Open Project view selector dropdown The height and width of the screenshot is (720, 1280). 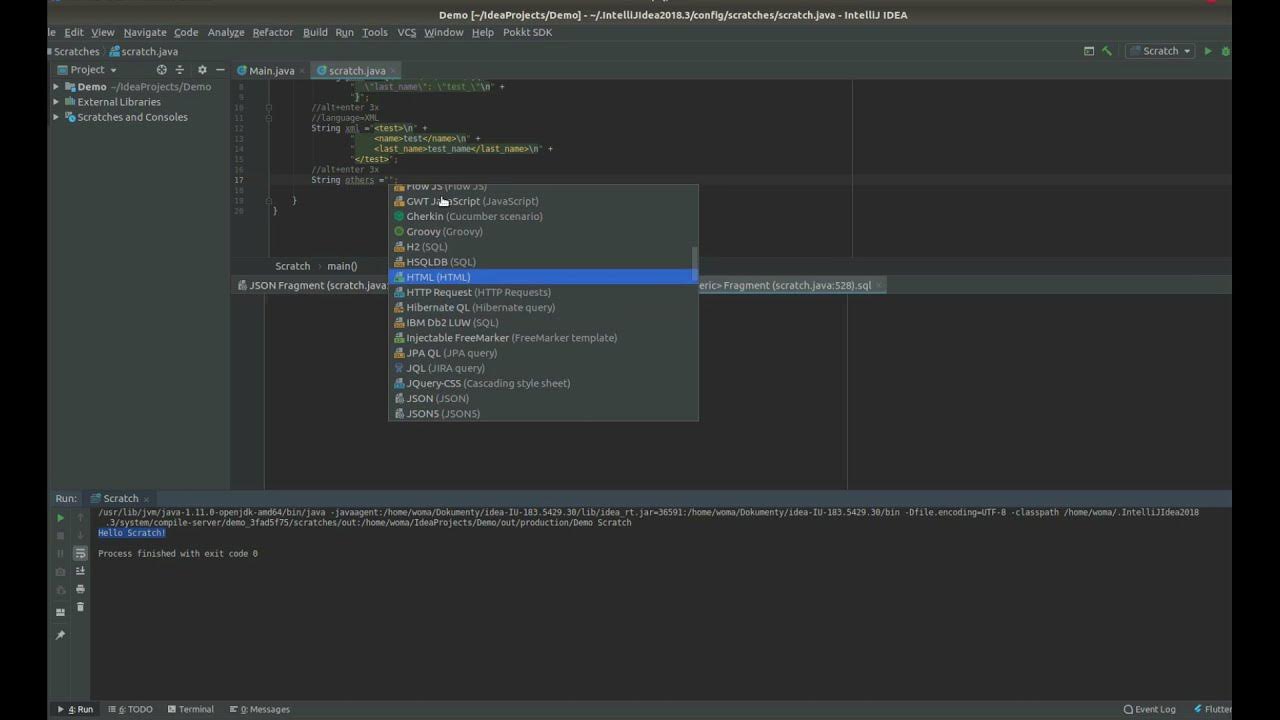tap(87, 70)
